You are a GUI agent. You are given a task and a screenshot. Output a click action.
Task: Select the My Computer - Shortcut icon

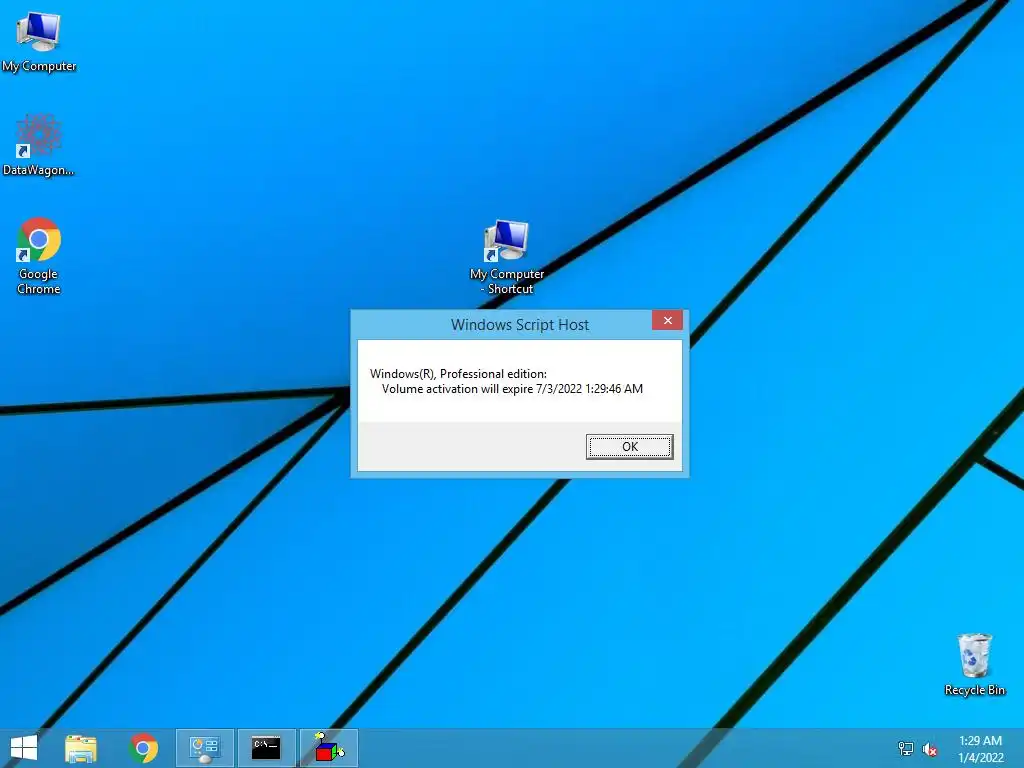tap(507, 257)
